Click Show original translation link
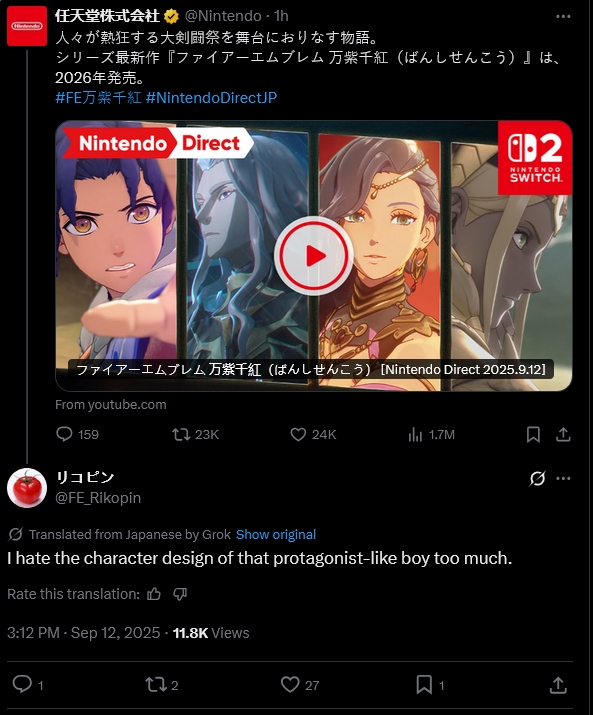Viewport: 593px width, 715px height. (276, 534)
